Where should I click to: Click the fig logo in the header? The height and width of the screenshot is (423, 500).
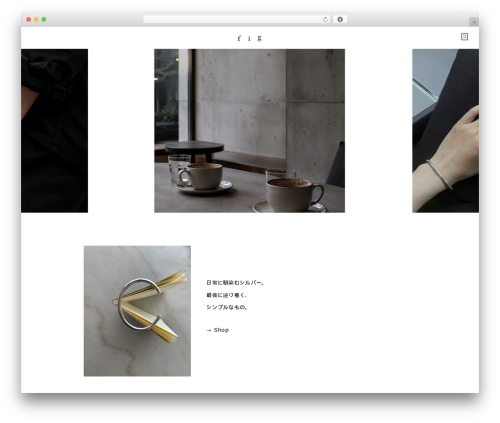point(249,38)
